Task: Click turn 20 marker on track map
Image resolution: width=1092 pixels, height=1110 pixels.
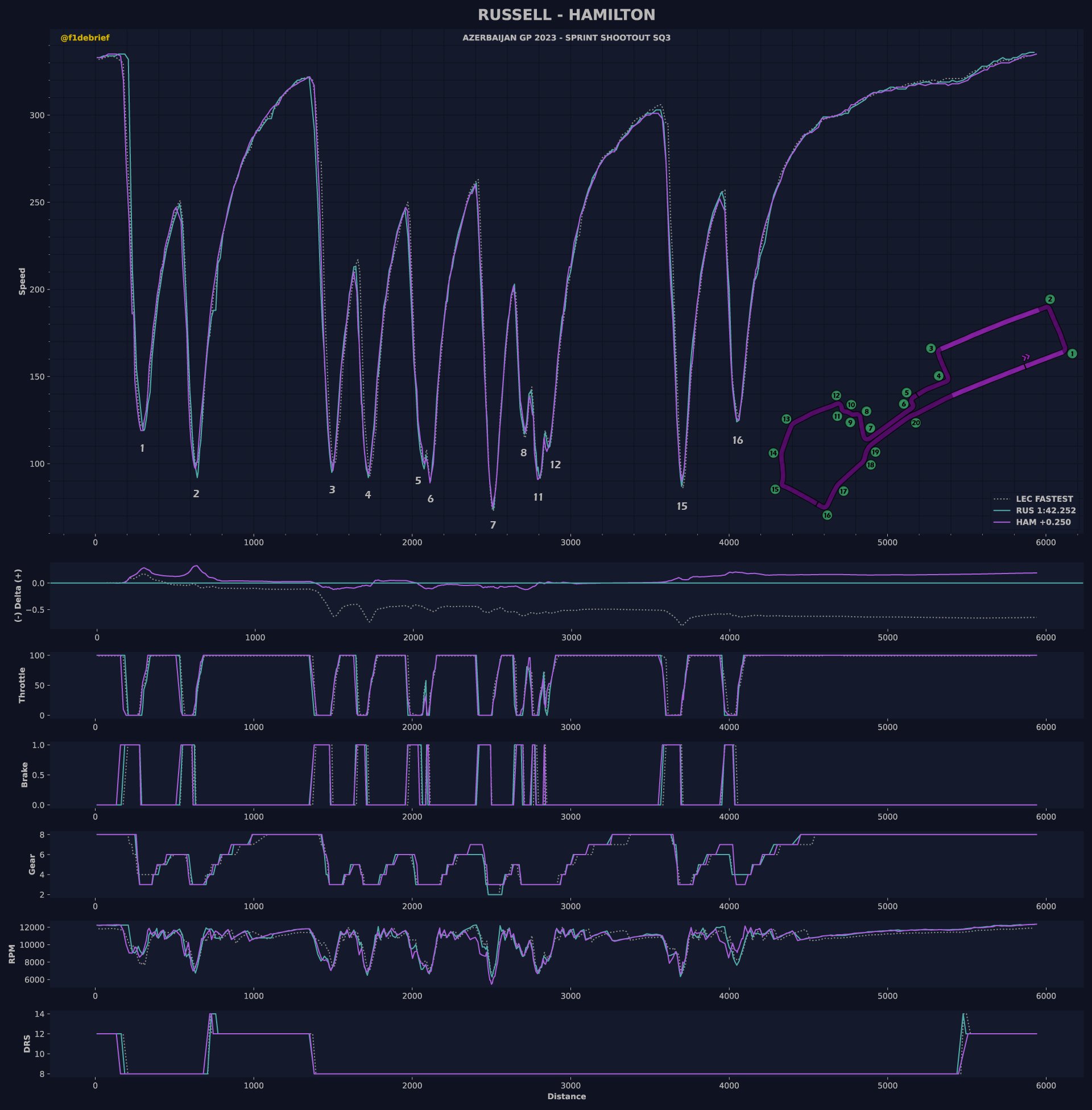Action: click(916, 423)
